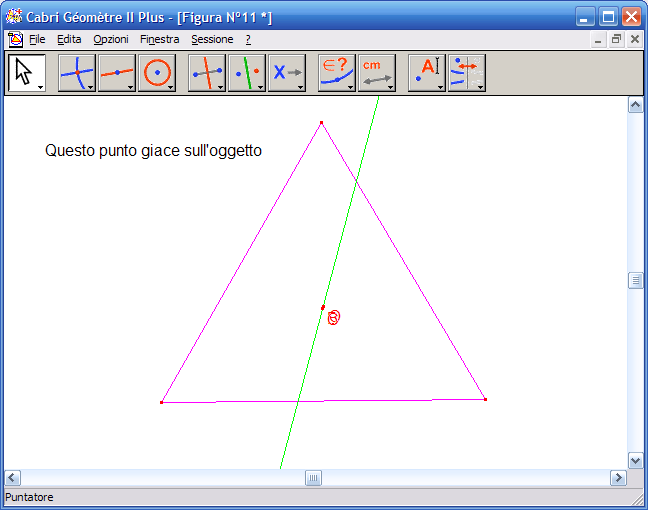Click the vertical scrollbar thumb
Image resolution: width=648 pixels, height=510 pixels.
(635, 281)
